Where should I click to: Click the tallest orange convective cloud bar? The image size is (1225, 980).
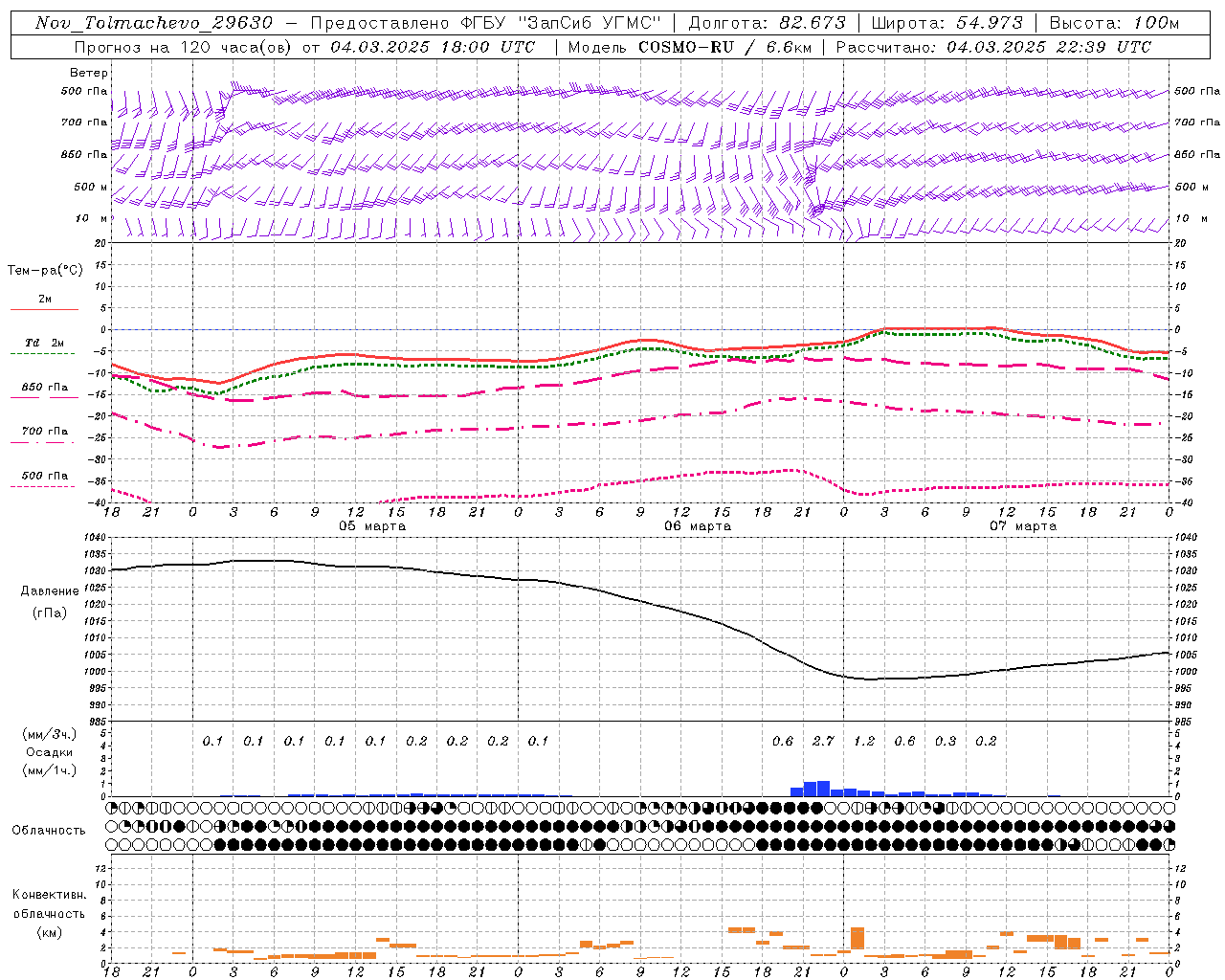pyautogui.click(x=857, y=938)
